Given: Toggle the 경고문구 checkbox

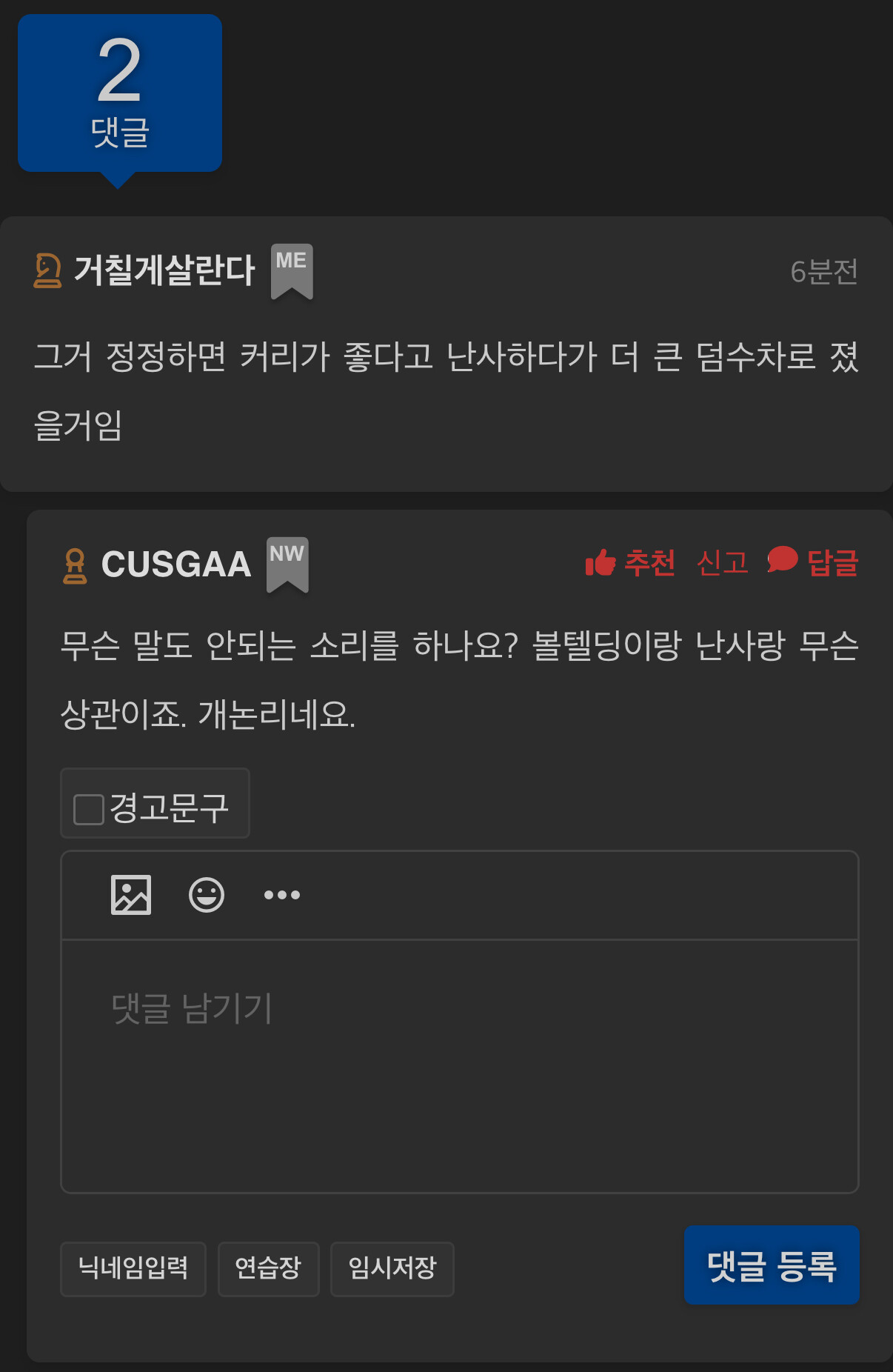Looking at the screenshot, I should tap(89, 809).
